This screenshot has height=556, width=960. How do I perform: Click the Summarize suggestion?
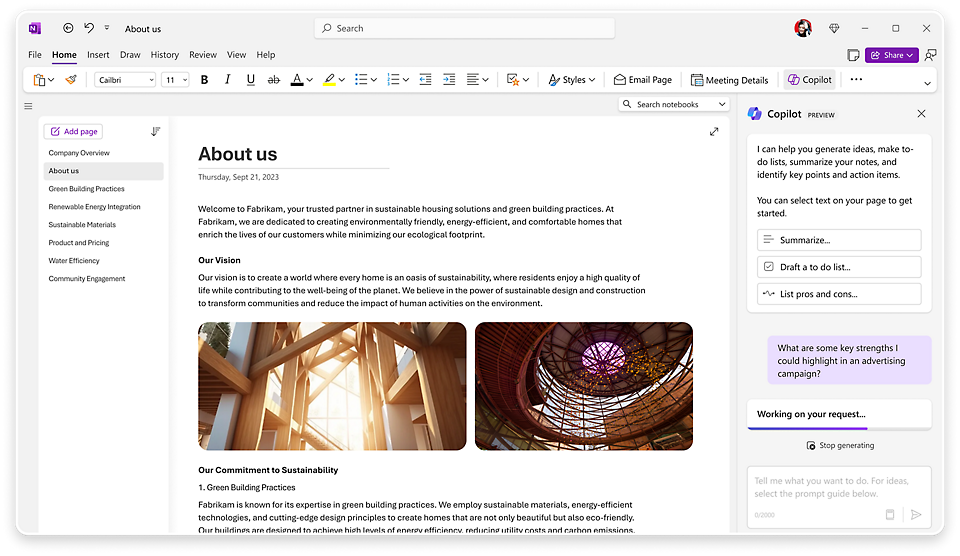839,240
